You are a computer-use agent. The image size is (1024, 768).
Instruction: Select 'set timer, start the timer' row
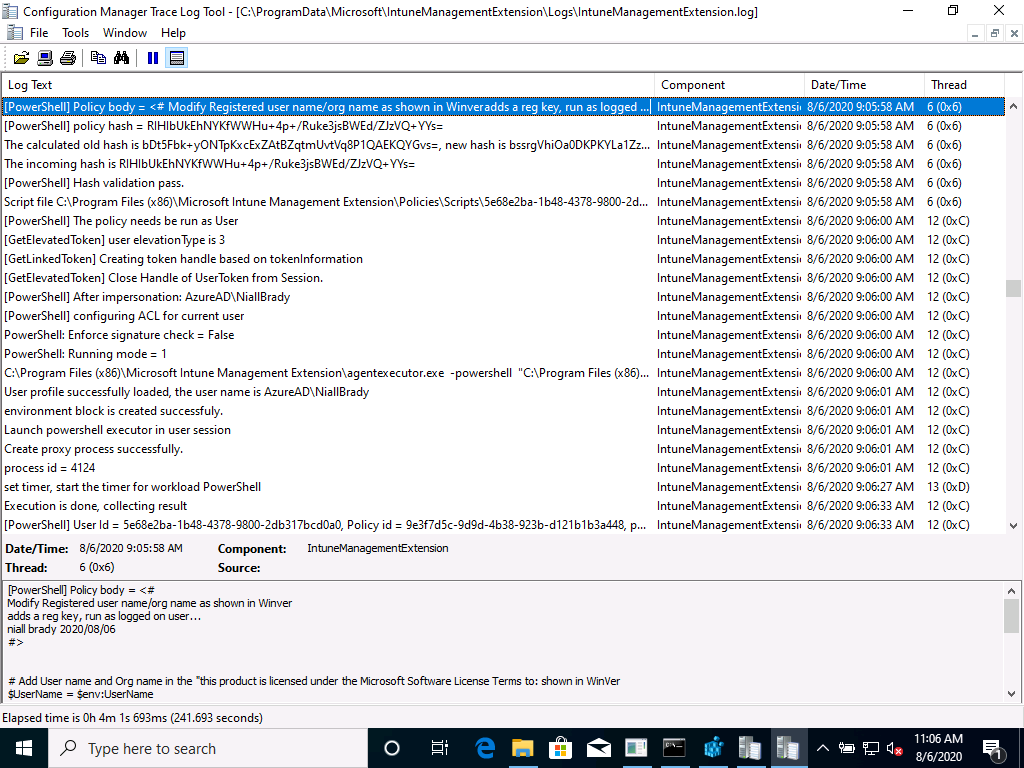click(503, 487)
